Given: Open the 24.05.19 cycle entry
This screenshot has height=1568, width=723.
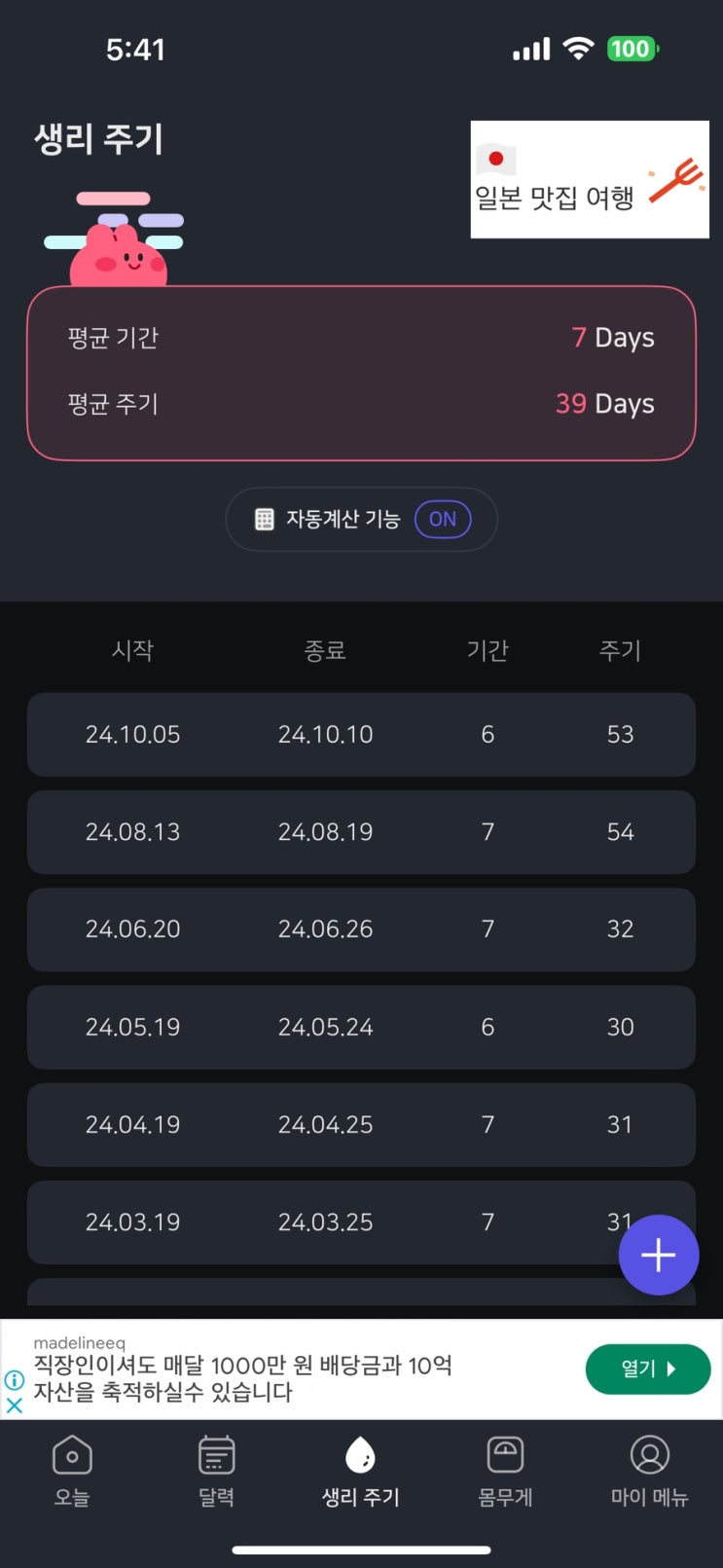Looking at the screenshot, I should 361,1027.
